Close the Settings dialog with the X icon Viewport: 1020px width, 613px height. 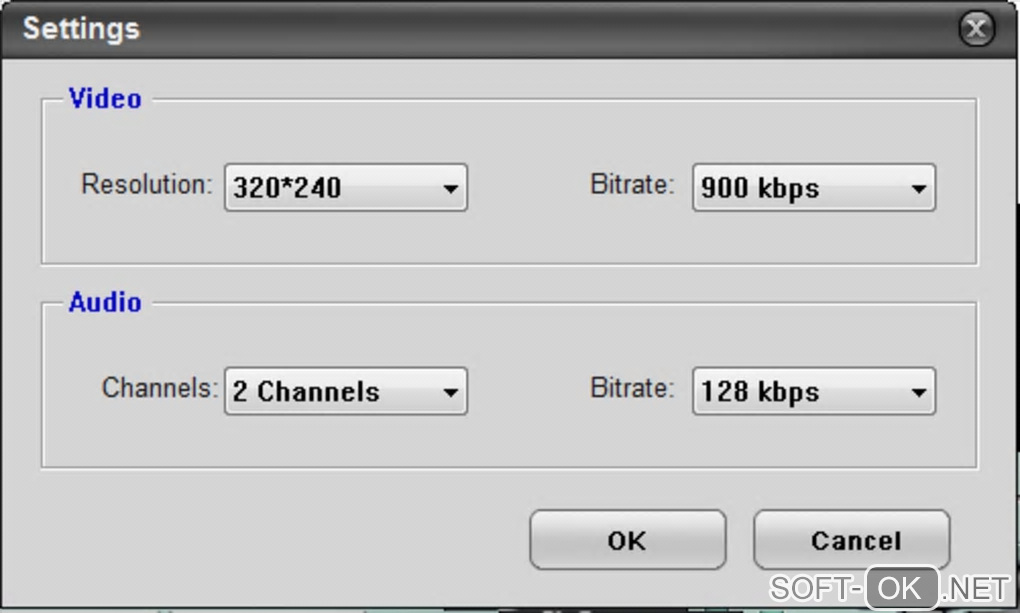976,29
